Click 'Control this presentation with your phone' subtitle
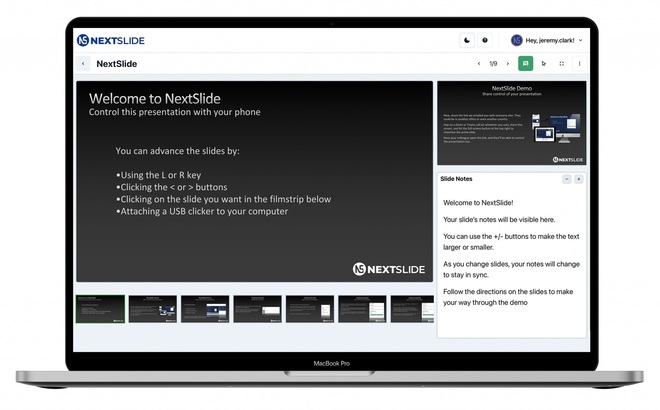The width and height of the screenshot is (660, 410). [x=175, y=112]
